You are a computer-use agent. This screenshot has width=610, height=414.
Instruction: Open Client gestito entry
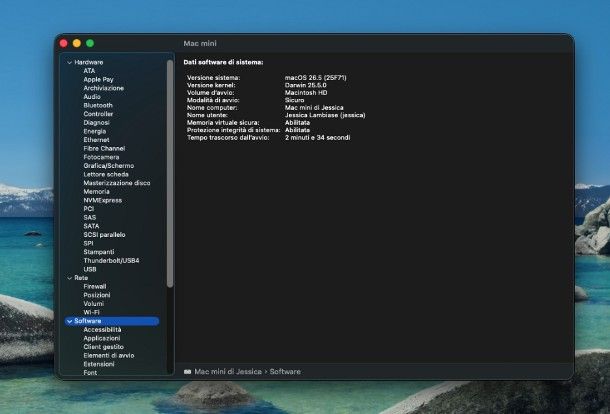[x=103, y=347]
